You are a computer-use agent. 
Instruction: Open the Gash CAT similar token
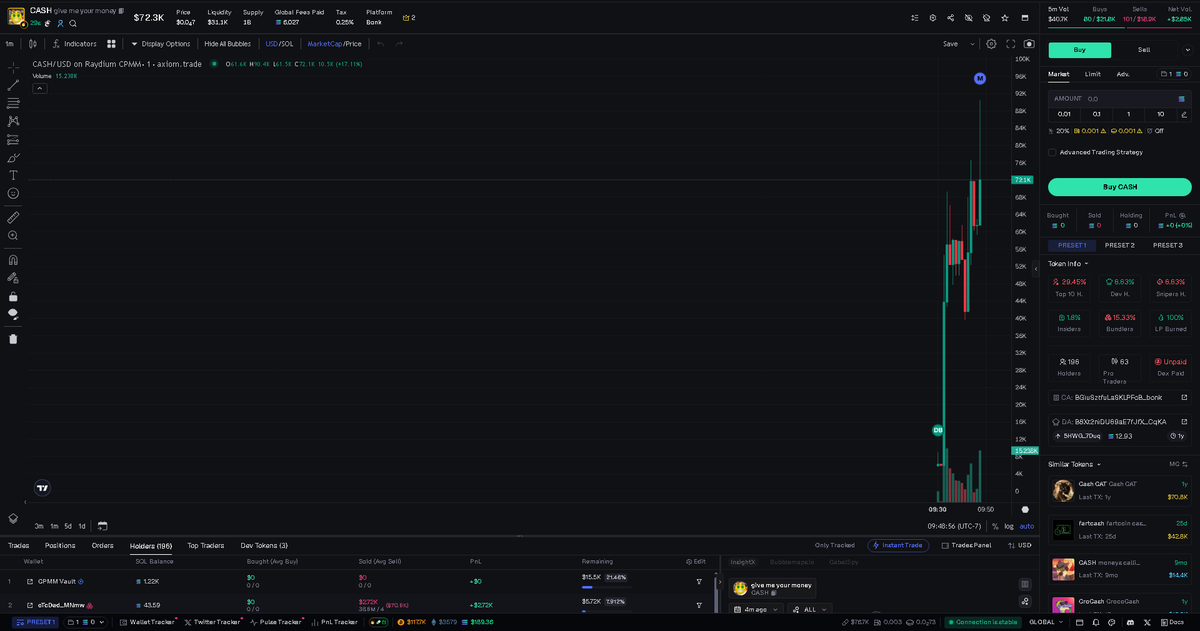point(1119,490)
